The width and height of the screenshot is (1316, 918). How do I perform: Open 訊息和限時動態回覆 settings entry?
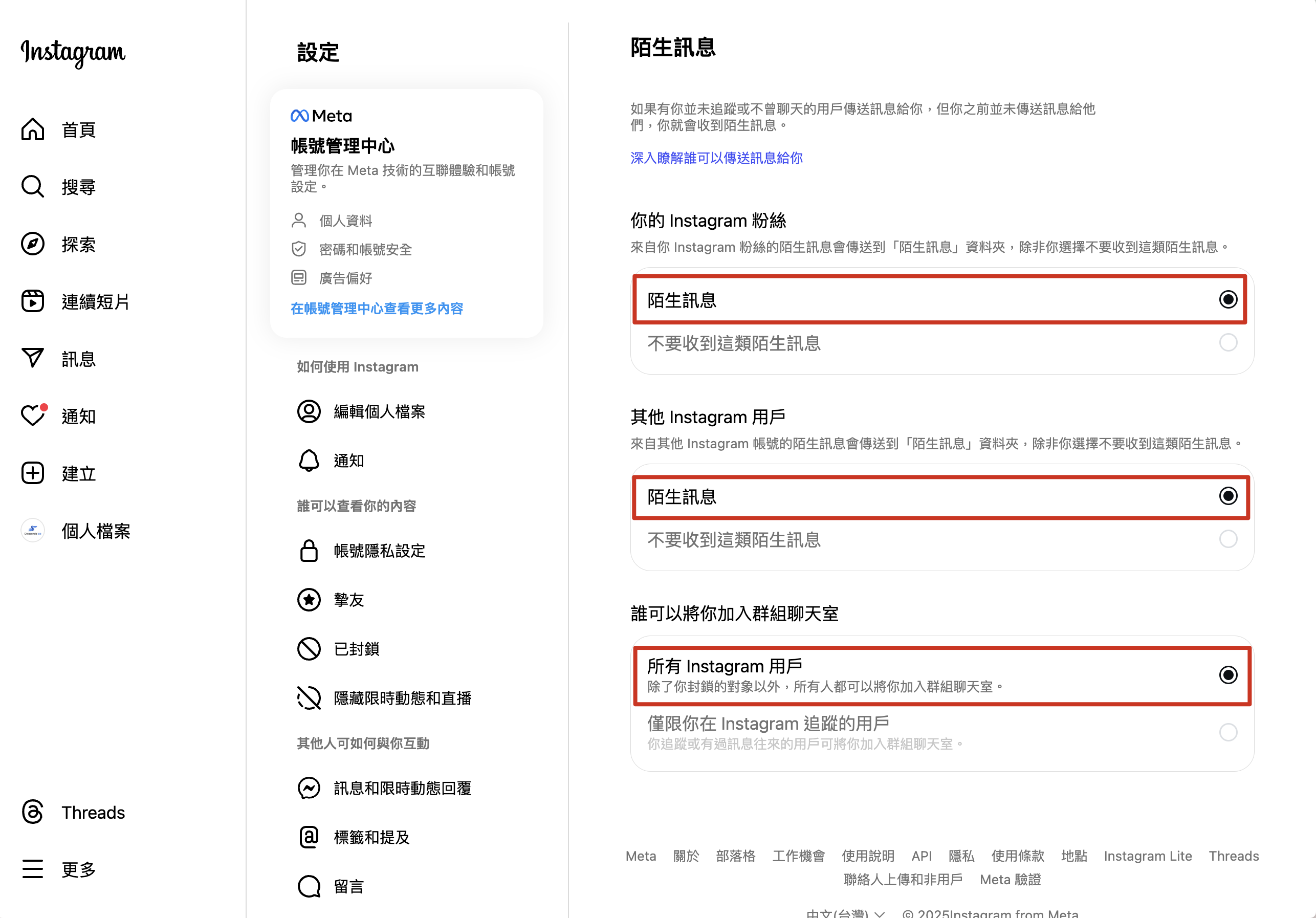coord(402,789)
